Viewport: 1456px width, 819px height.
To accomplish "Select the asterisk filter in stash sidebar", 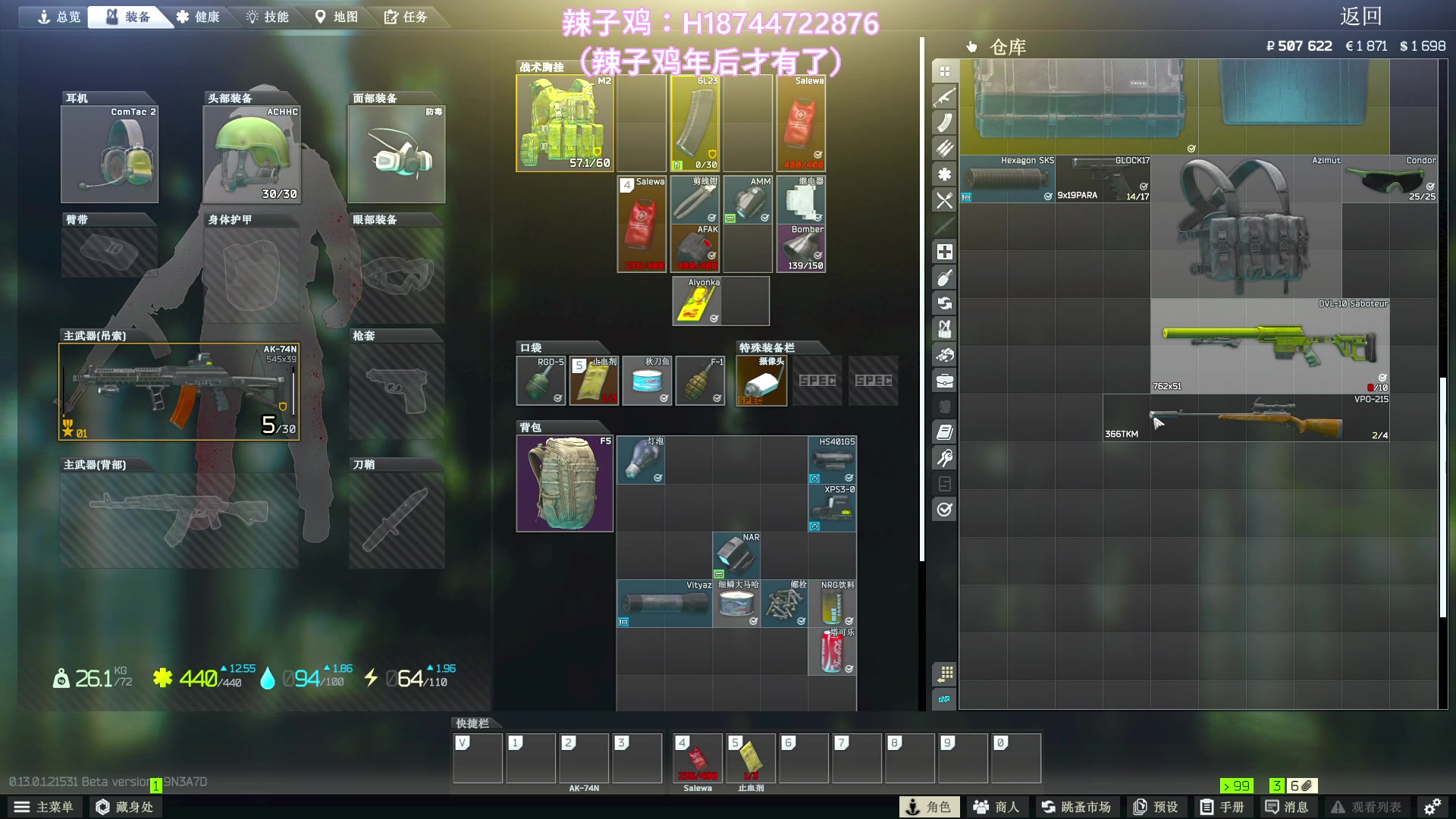I will [x=945, y=174].
